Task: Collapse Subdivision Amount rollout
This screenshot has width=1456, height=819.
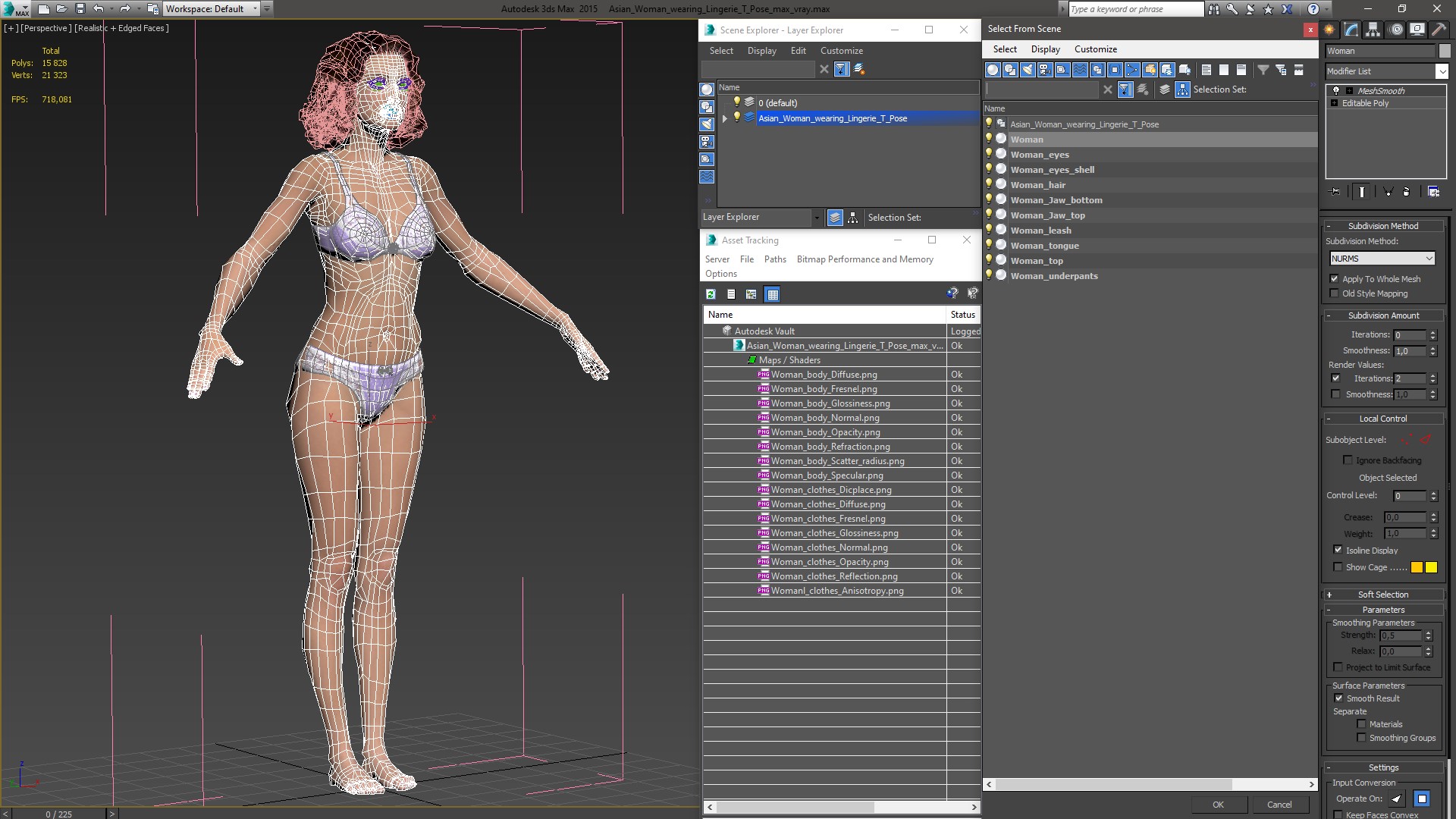Action: 1383,315
